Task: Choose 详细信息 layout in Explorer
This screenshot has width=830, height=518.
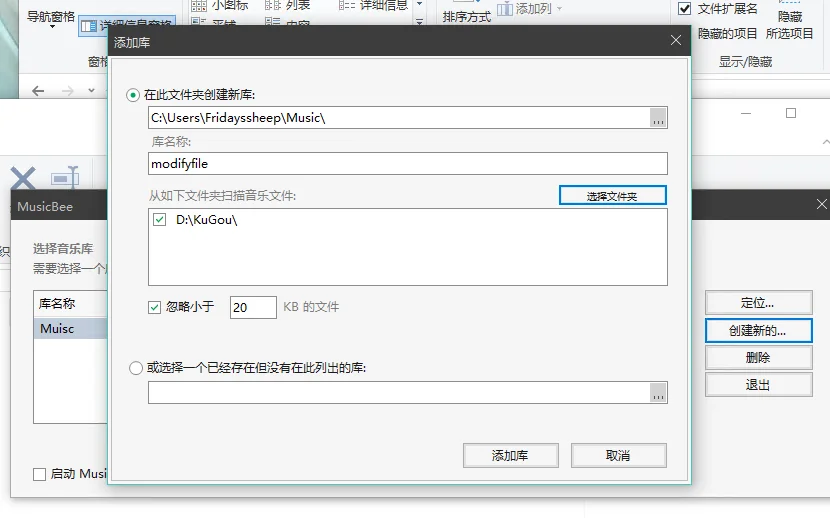Action: pos(374,5)
